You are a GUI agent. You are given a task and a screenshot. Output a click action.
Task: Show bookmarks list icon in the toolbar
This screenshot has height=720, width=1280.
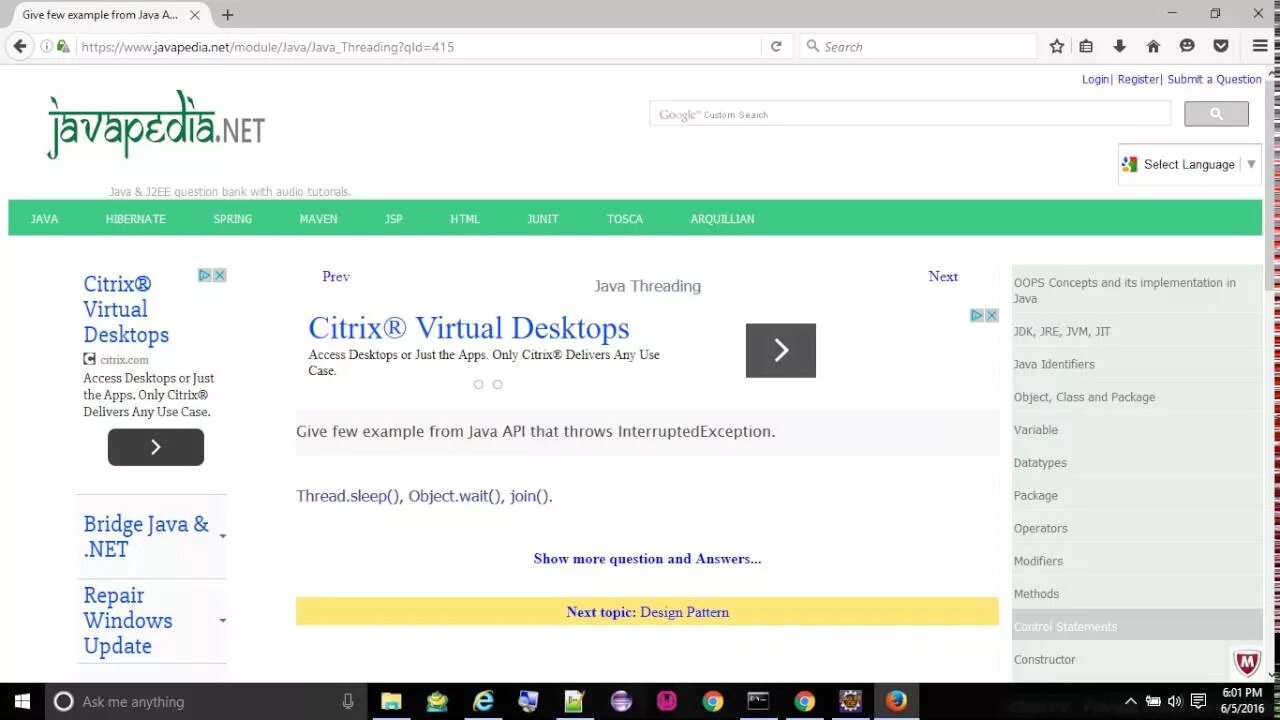tap(1086, 46)
